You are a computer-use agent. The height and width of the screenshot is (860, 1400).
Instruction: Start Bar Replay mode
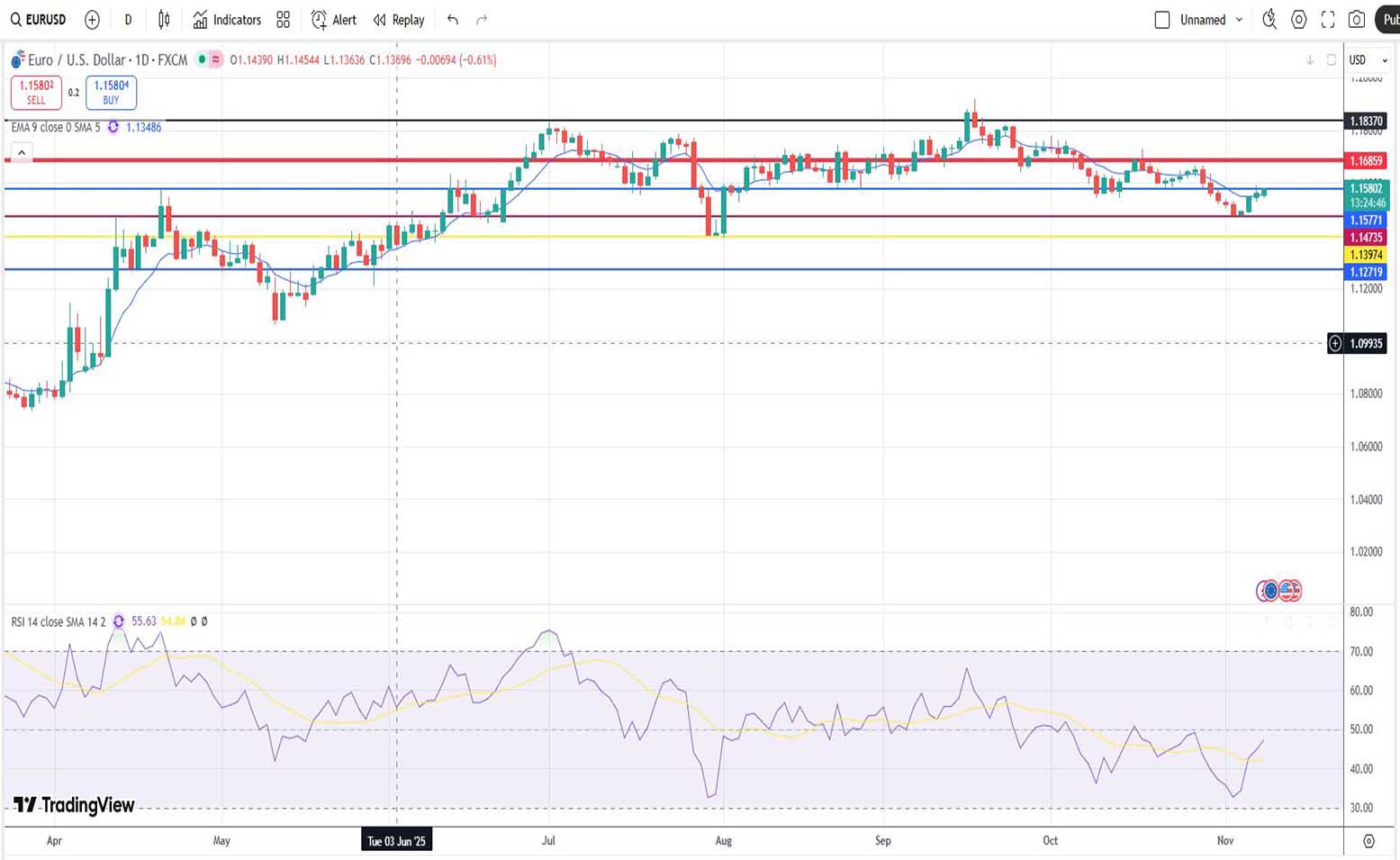pos(399,20)
